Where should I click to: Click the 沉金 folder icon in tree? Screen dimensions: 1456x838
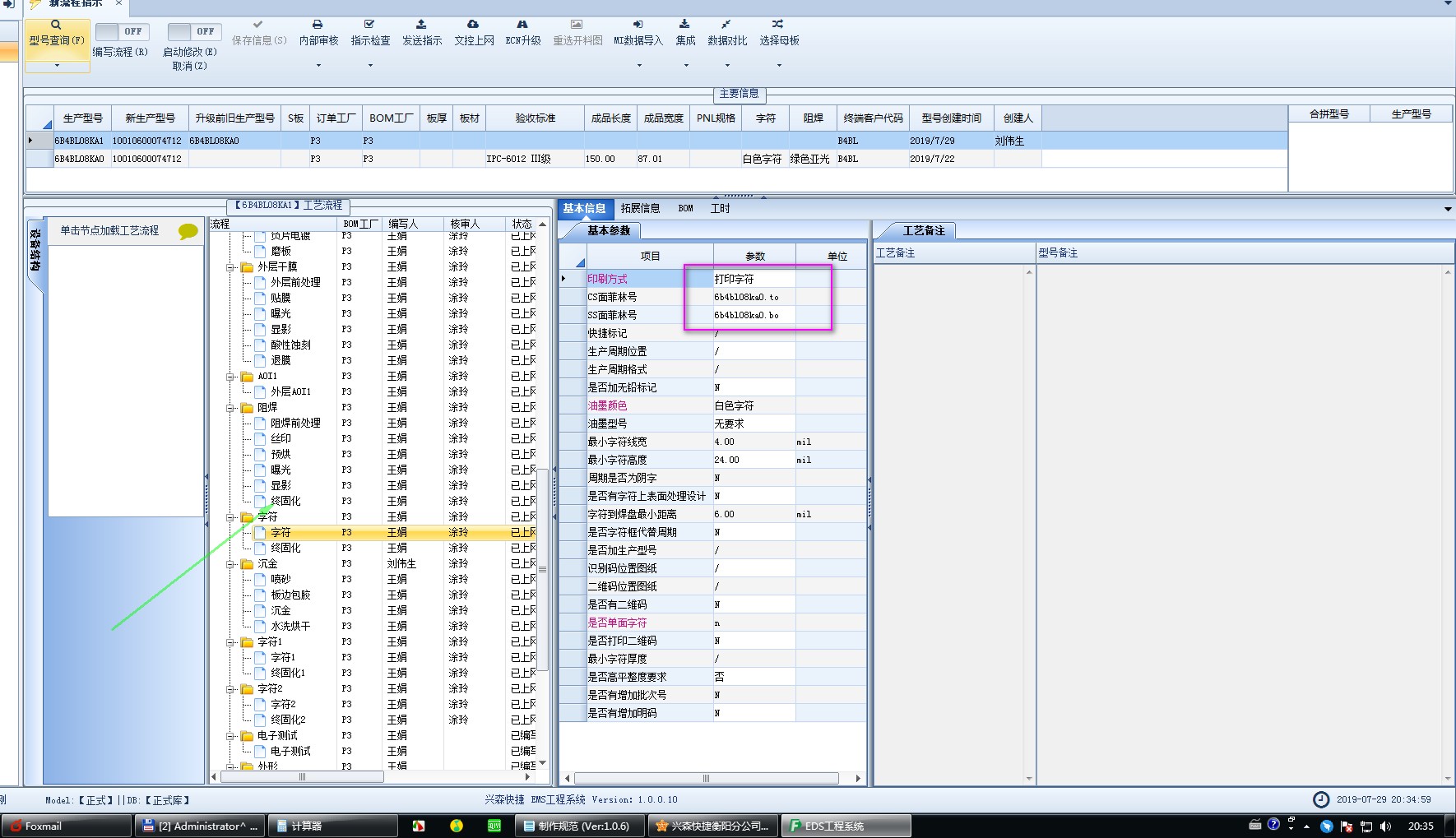(247, 563)
